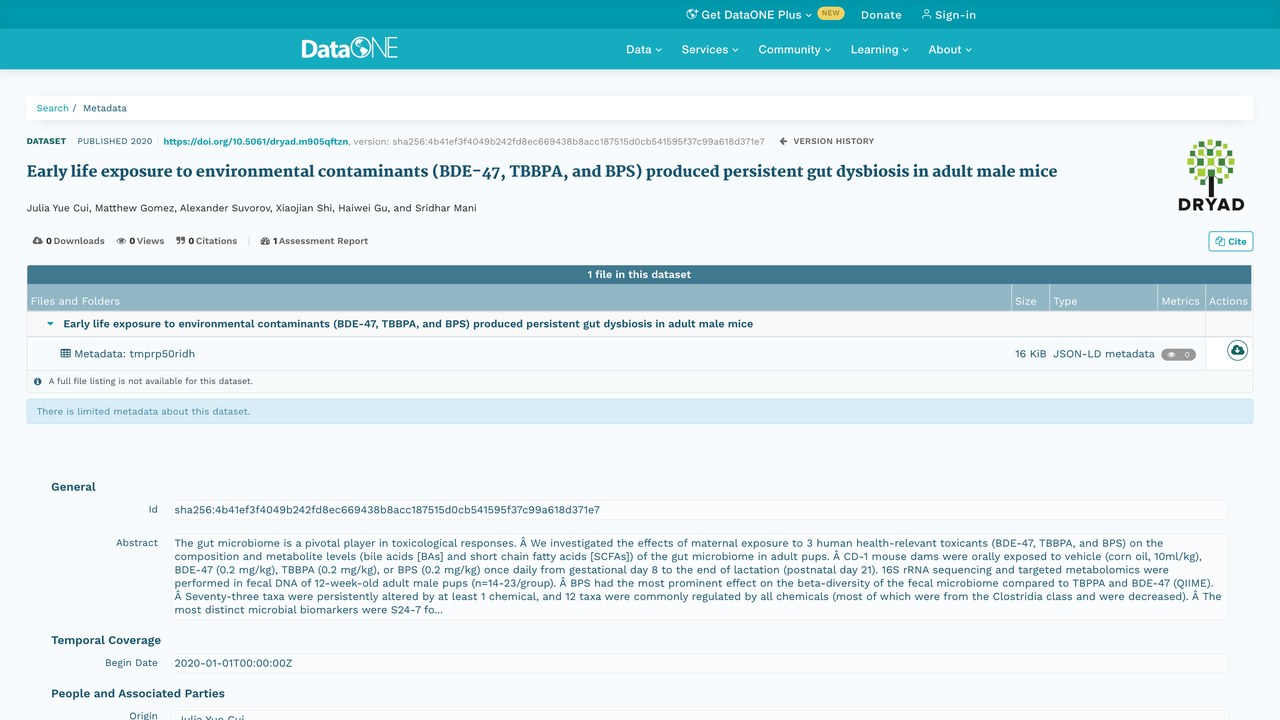Click the 16 KiB size cell
This screenshot has height=720, width=1280.
(1031, 354)
